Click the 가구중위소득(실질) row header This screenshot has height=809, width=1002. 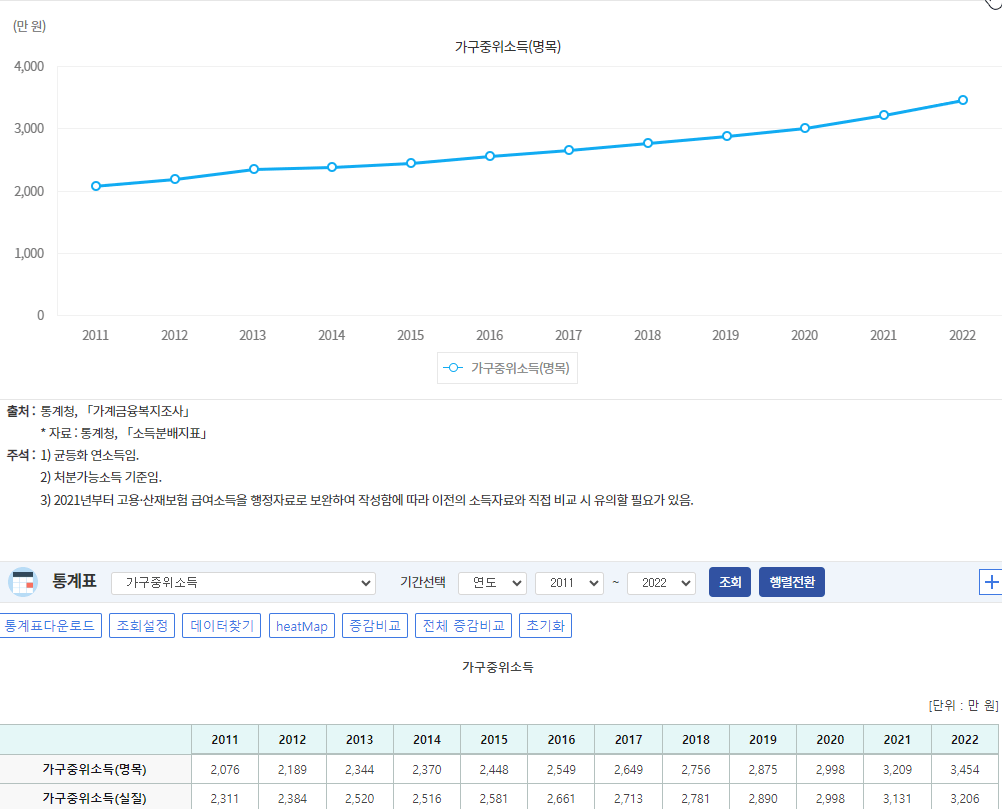point(95,798)
